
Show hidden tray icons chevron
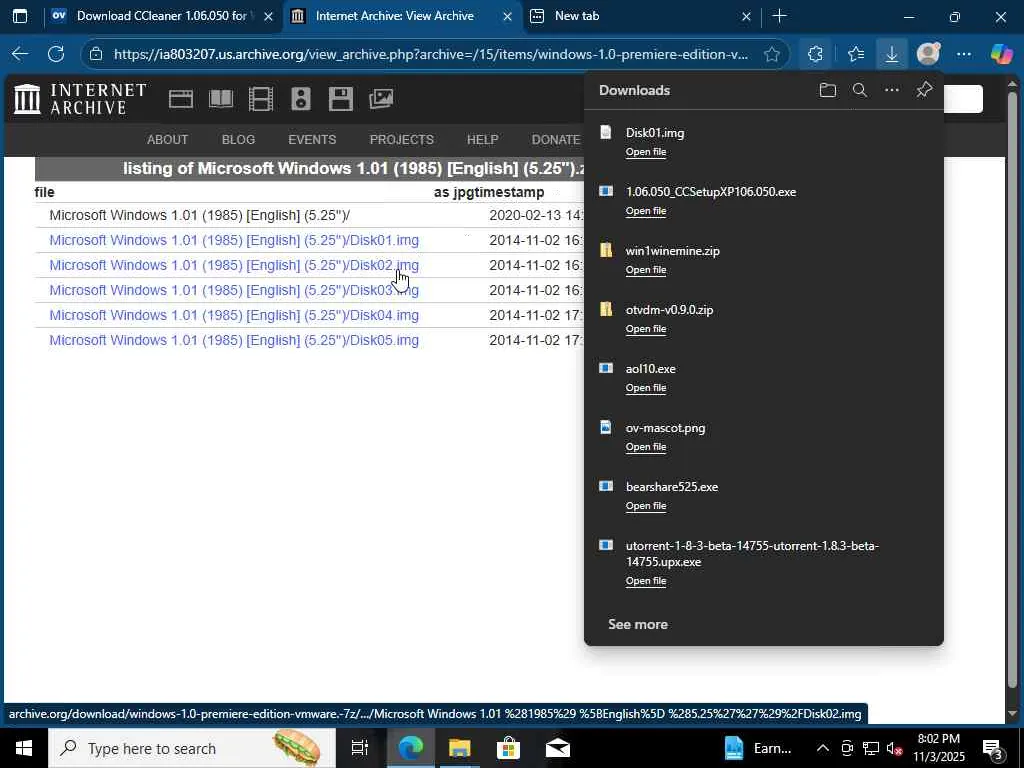(x=823, y=748)
